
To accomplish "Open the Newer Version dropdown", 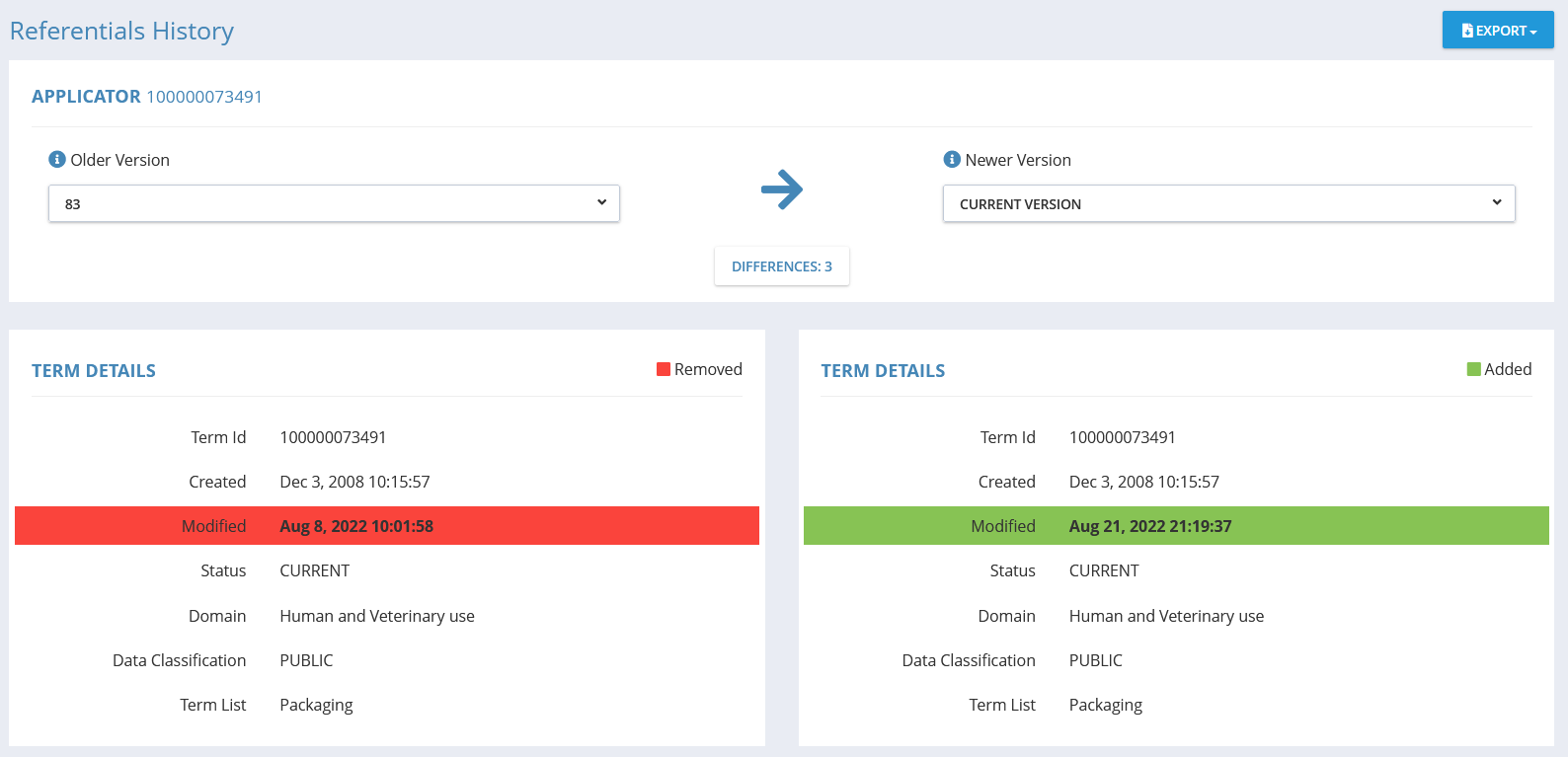I will 1228,203.
